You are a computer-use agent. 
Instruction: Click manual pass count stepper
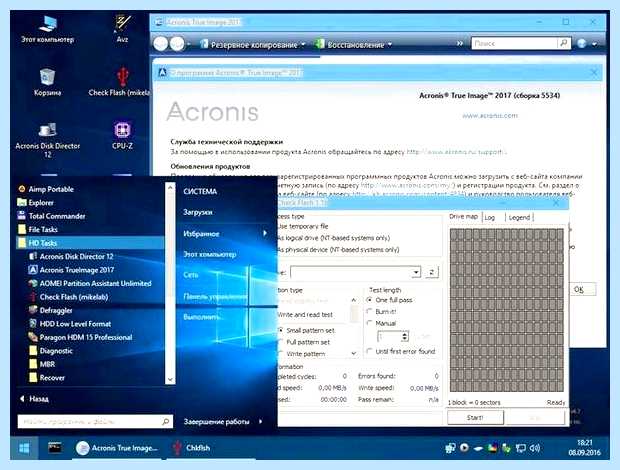point(405,336)
